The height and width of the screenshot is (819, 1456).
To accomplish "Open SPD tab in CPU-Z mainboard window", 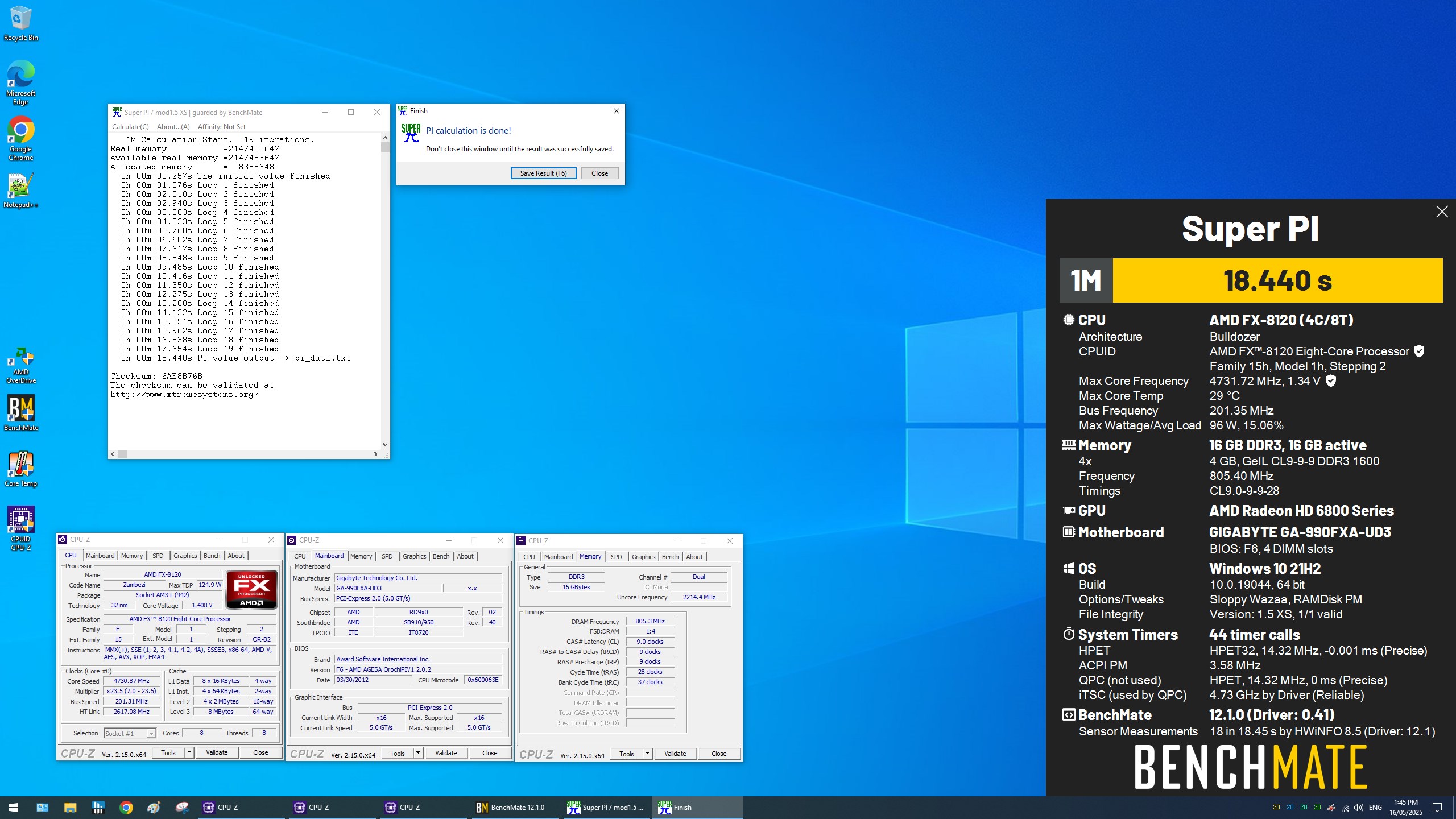I will [x=387, y=556].
